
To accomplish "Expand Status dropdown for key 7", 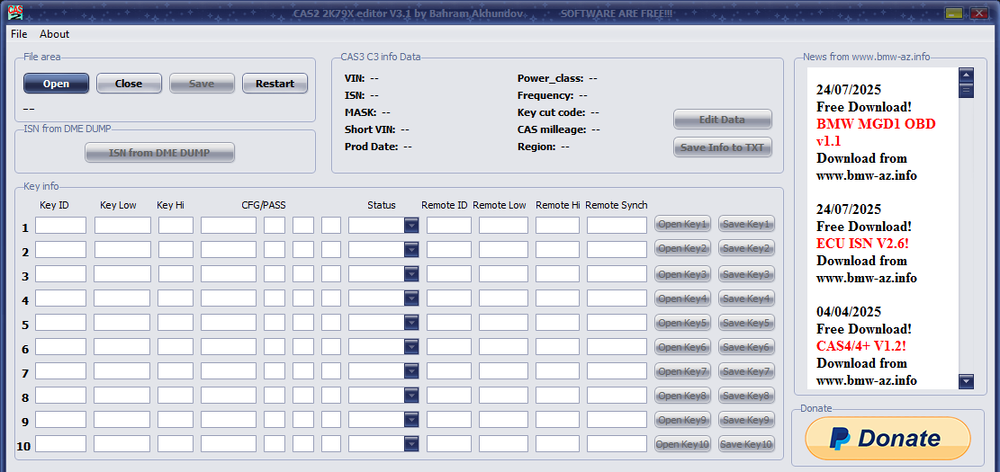I will tap(411, 371).
